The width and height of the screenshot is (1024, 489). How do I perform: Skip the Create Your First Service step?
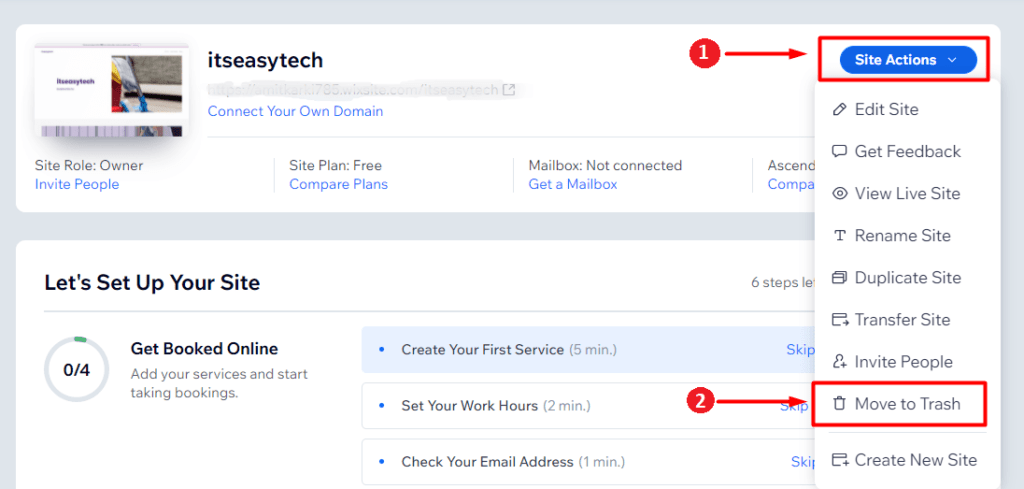(801, 349)
